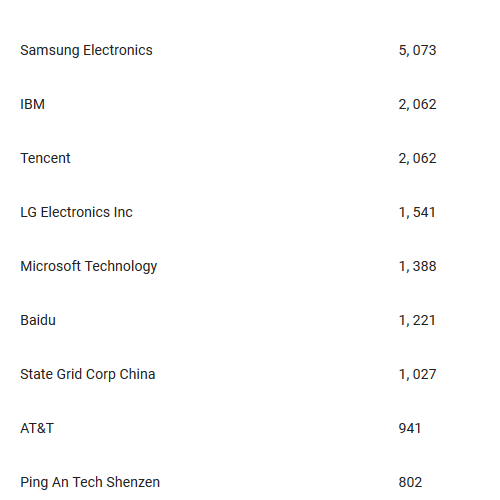
Task: Click the AT&T company name
Action: point(37,428)
